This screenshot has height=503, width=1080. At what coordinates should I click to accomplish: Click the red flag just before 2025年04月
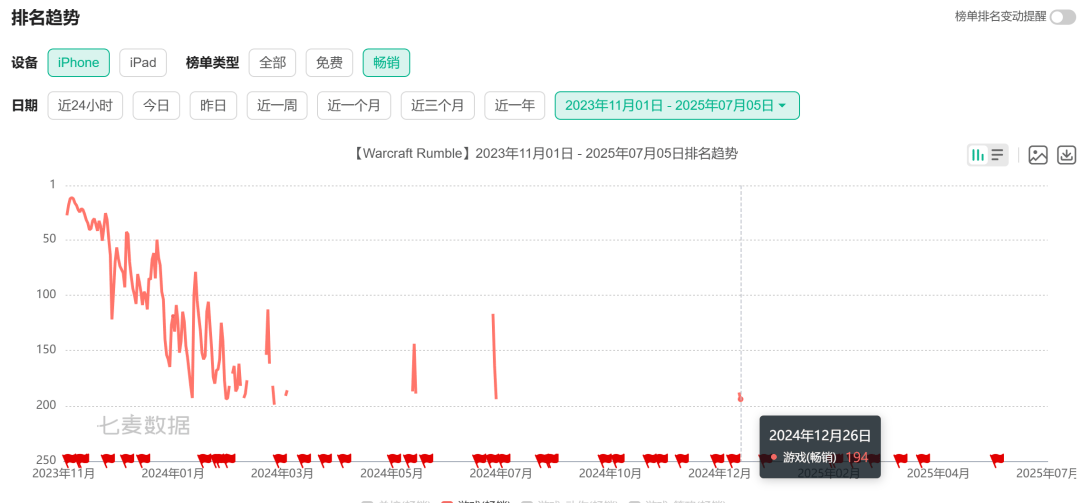(x=923, y=458)
